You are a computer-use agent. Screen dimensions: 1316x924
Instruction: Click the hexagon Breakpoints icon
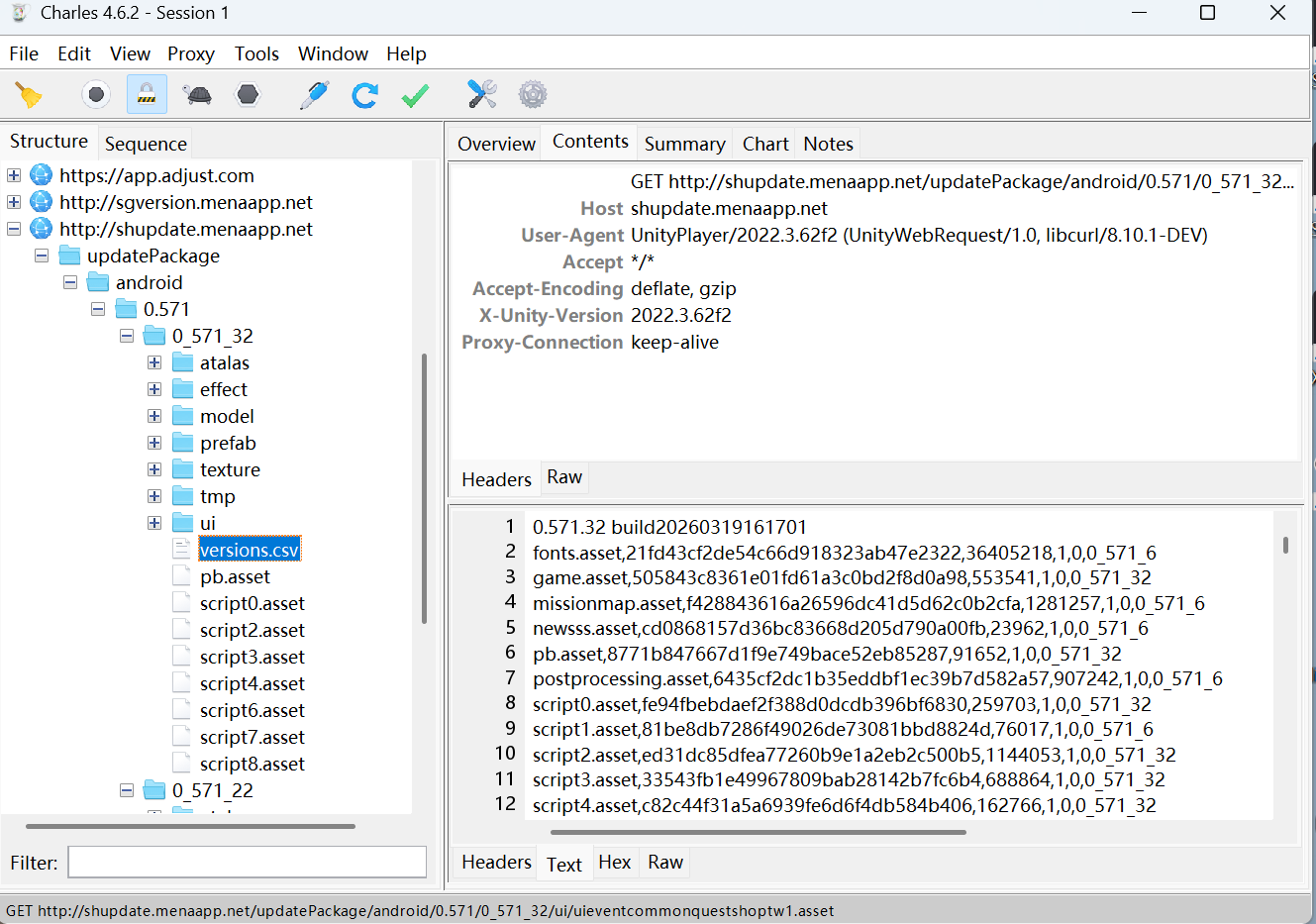pyautogui.click(x=248, y=95)
